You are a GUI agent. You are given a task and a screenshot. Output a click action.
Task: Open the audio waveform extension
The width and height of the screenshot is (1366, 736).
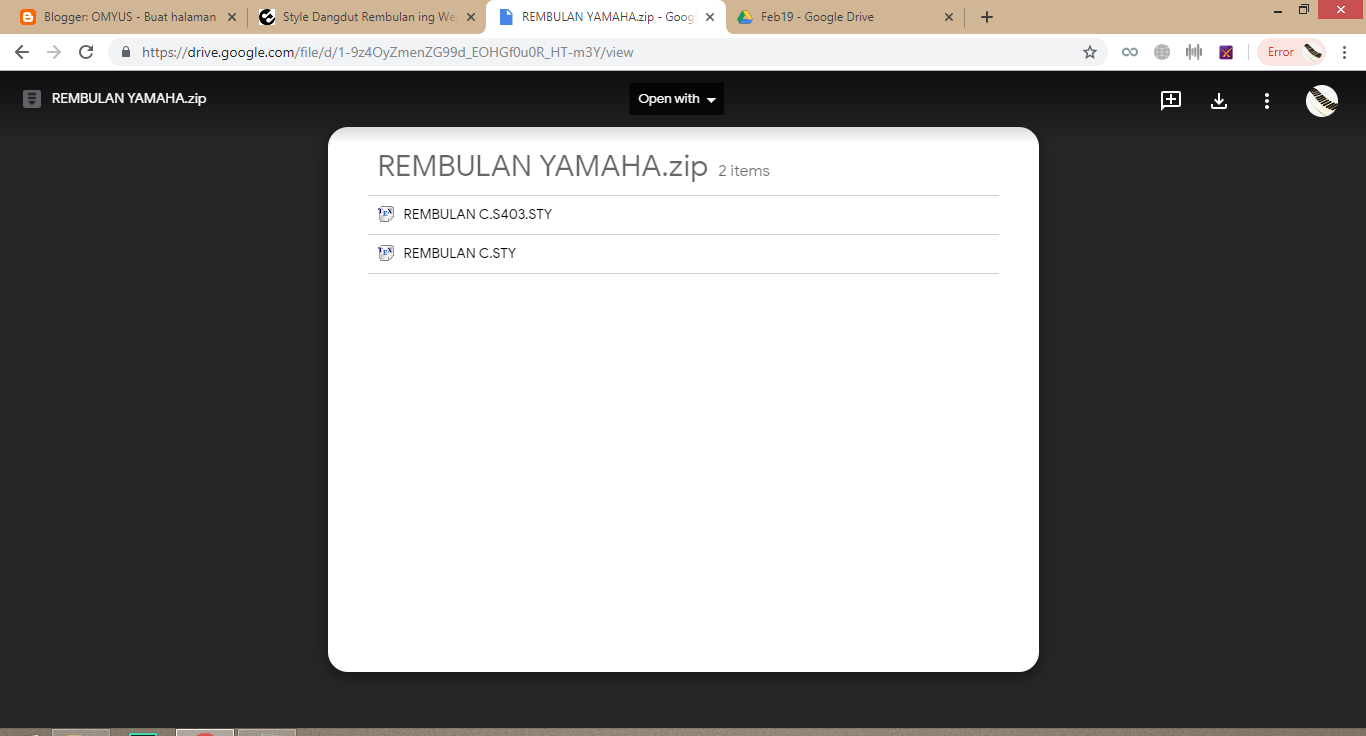click(1194, 52)
